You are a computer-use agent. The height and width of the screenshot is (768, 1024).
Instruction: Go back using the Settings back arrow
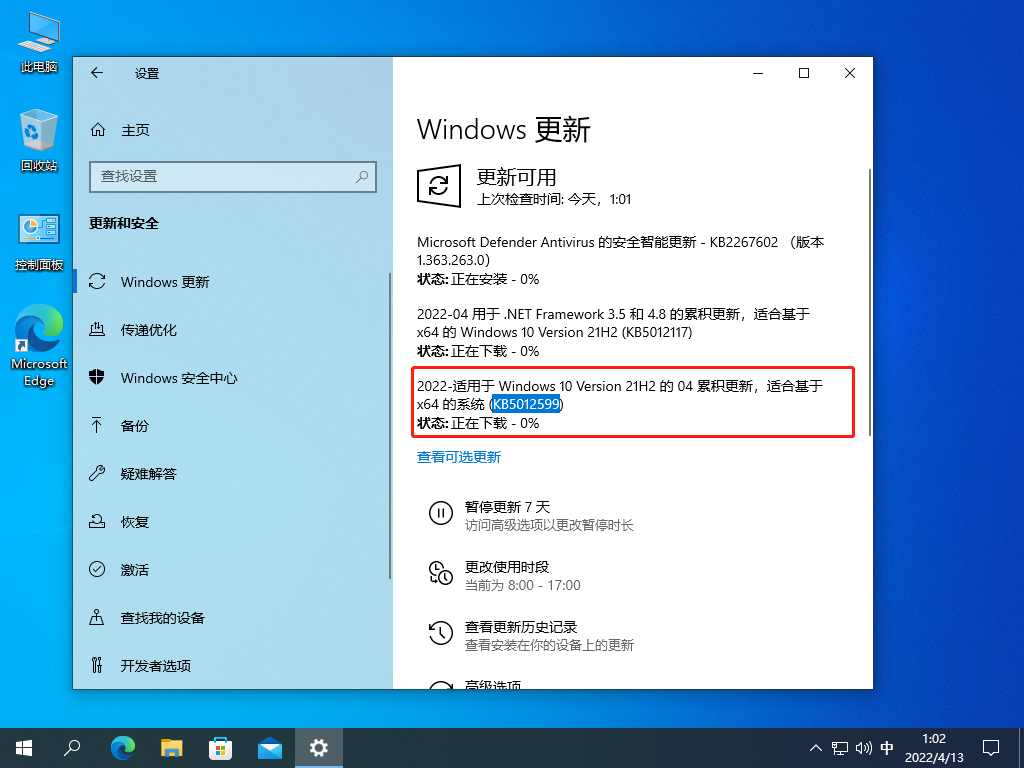click(x=97, y=73)
